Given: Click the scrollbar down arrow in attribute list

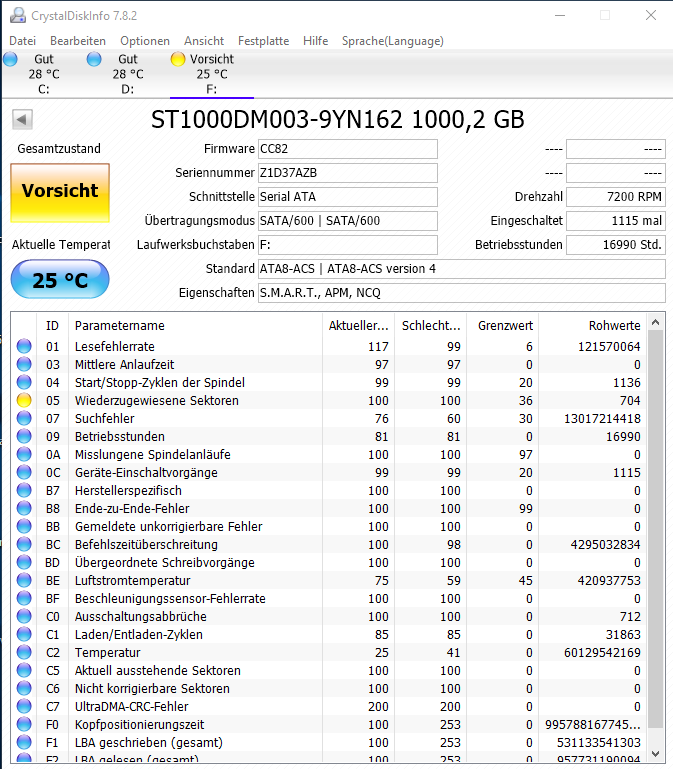Looking at the screenshot, I should (655, 753).
